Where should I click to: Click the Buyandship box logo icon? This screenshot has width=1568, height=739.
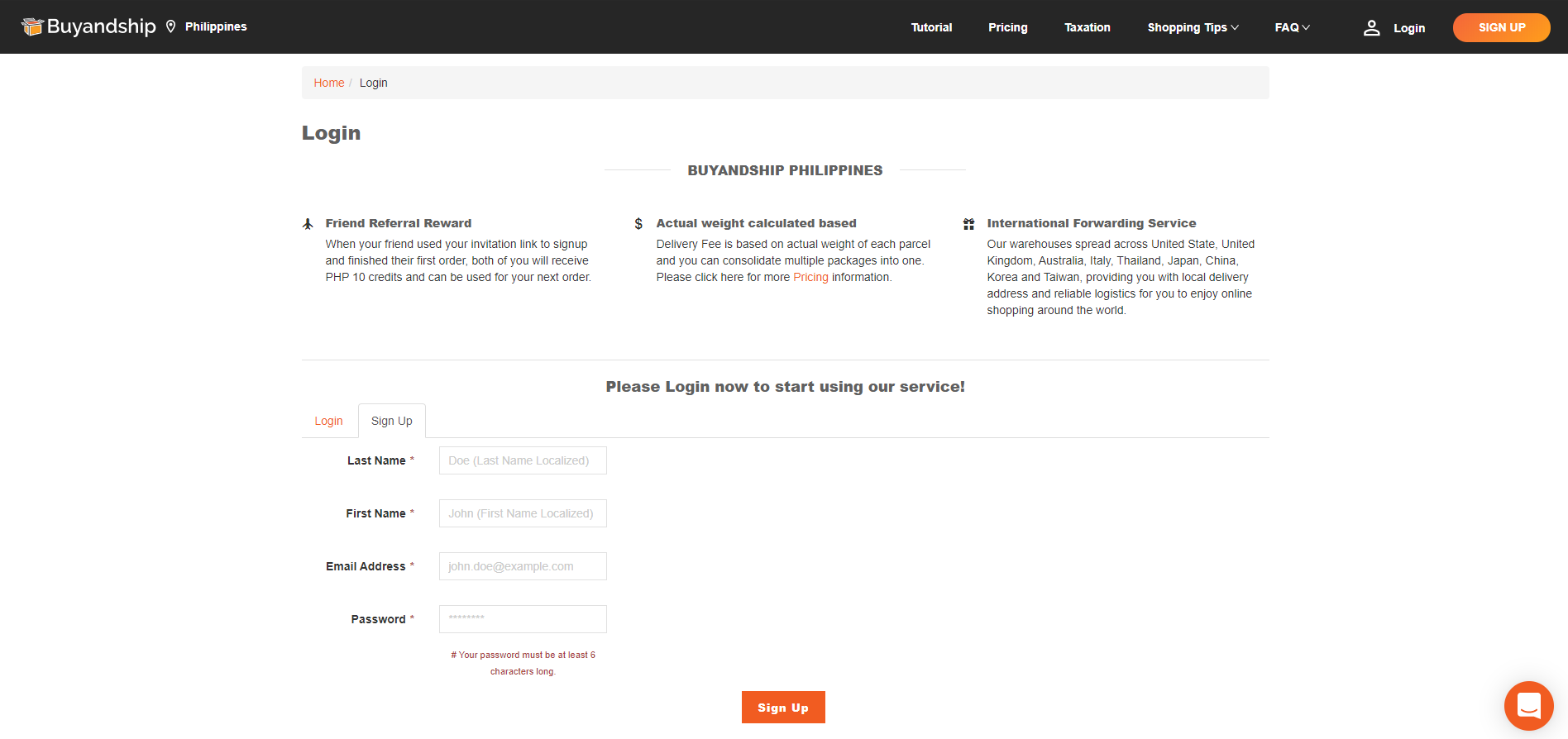click(x=32, y=26)
